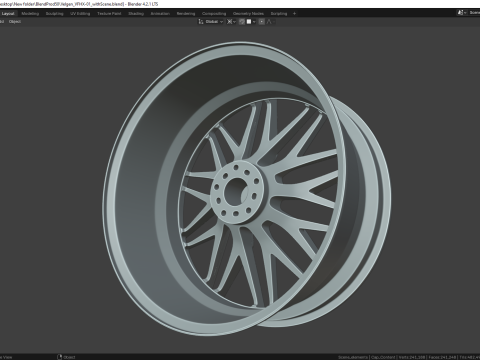The width and height of the screenshot is (480, 360).
Task: Toggle snapping magnet icon
Action: pyautogui.click(x=242, y=22)
